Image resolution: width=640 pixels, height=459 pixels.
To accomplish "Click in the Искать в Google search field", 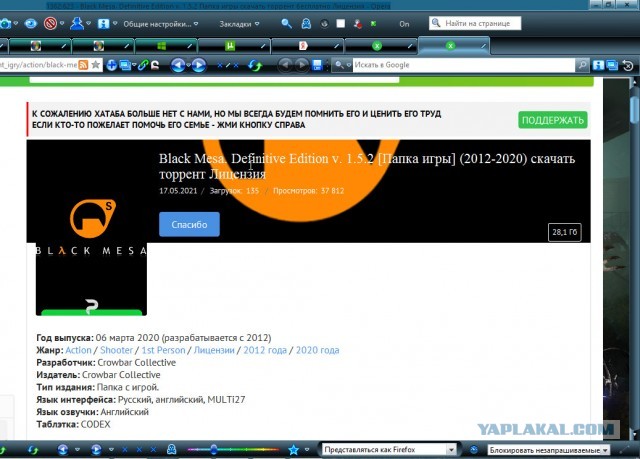I will point(464,65).
